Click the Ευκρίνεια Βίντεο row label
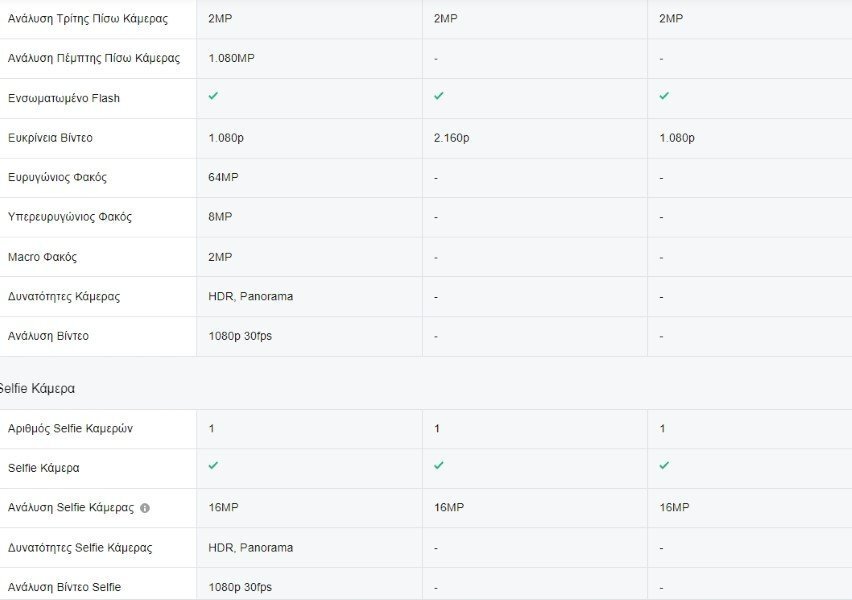 (x=50, y=138)
